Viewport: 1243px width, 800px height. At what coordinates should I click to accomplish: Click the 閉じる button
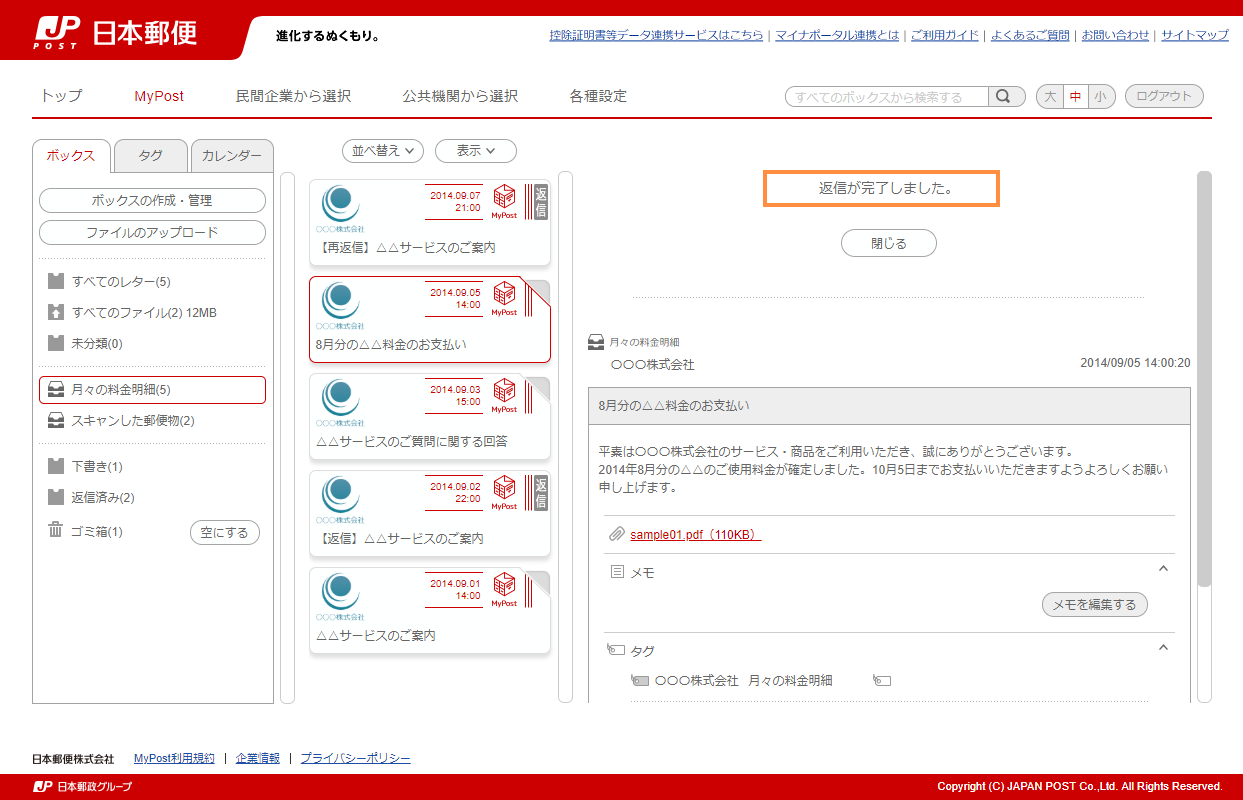click(x=889, y=243)
